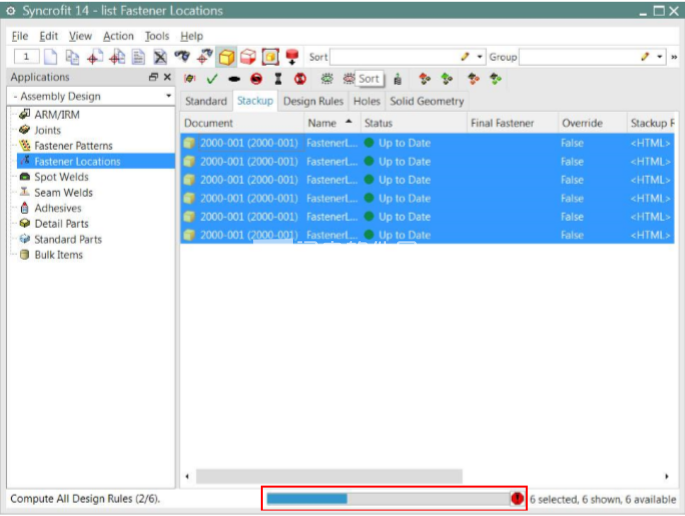Screen dimensions: 685x516
Task: Click the pencil icon in Group field
Action: point(645,57)
